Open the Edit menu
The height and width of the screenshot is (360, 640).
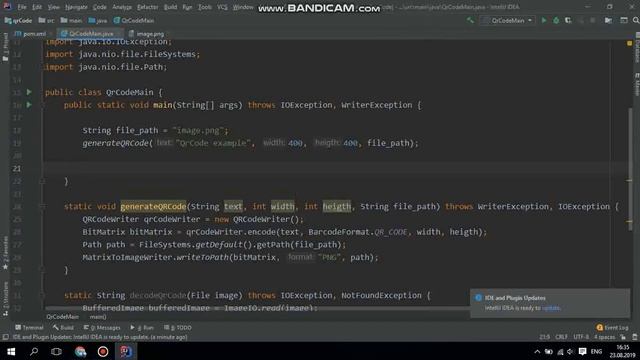point(37,7)
